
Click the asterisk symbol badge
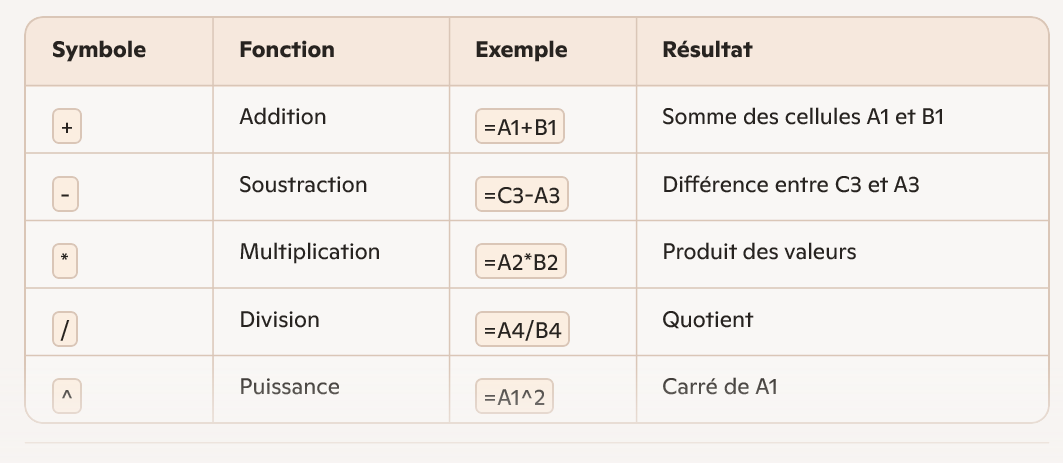pyautogui.click(x=66, y=262)
